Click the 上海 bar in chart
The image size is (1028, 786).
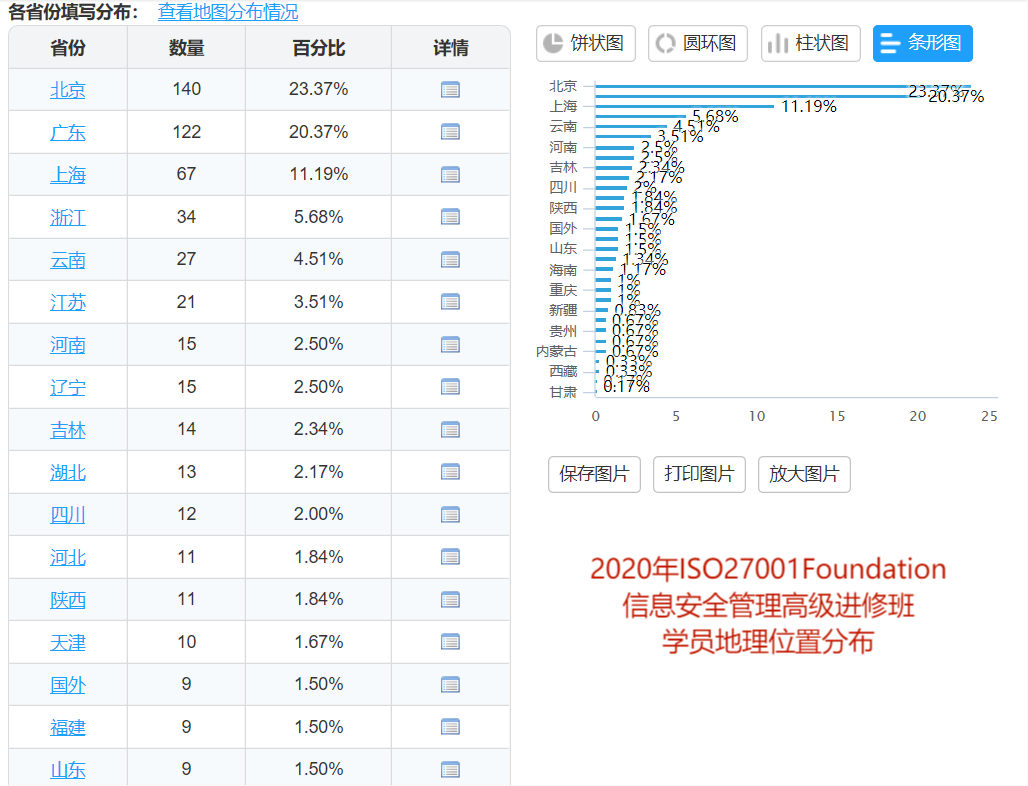click(684, 106)
